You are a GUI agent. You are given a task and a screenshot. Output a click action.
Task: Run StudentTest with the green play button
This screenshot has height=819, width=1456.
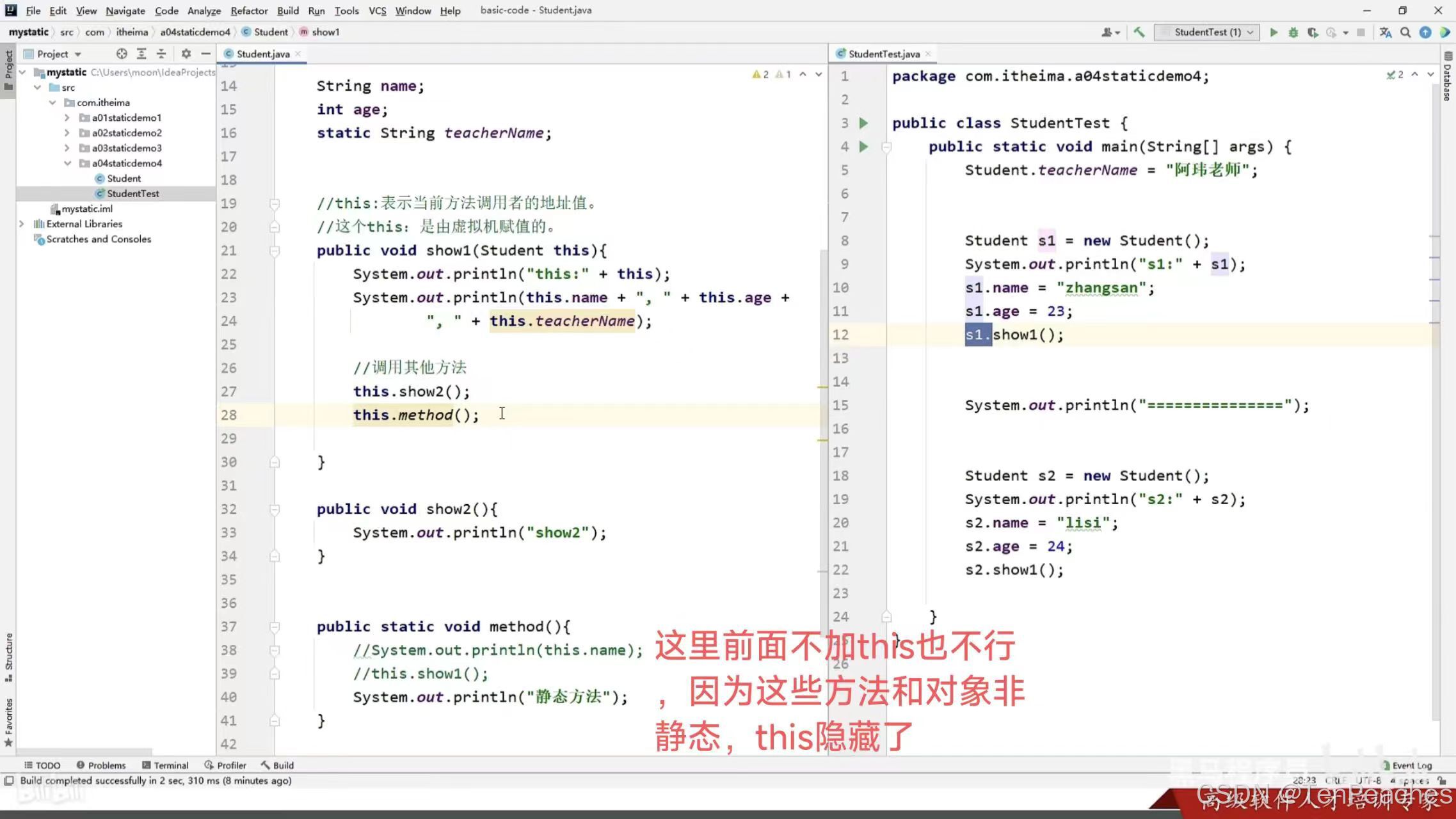tap(1274, 32)
